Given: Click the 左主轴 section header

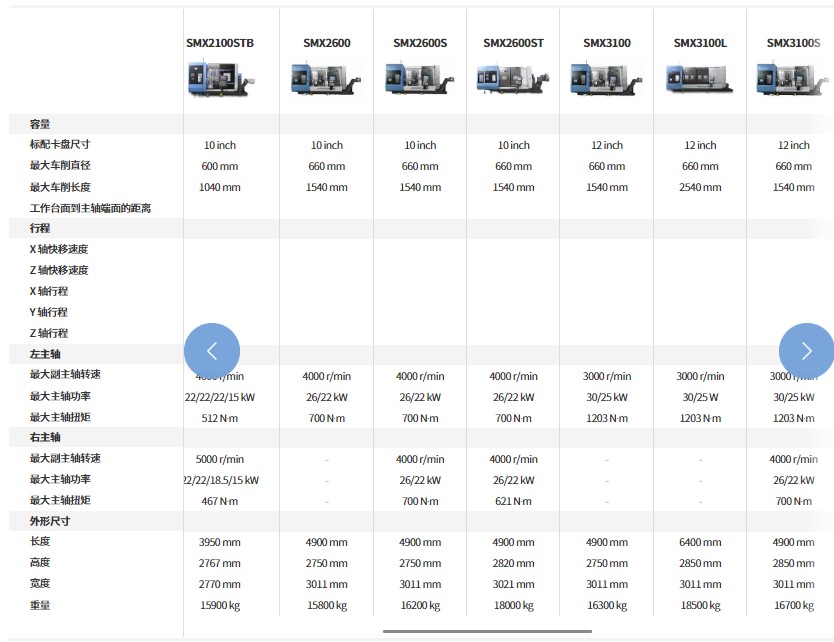Looking at the screenshot, I should (45, 354).
